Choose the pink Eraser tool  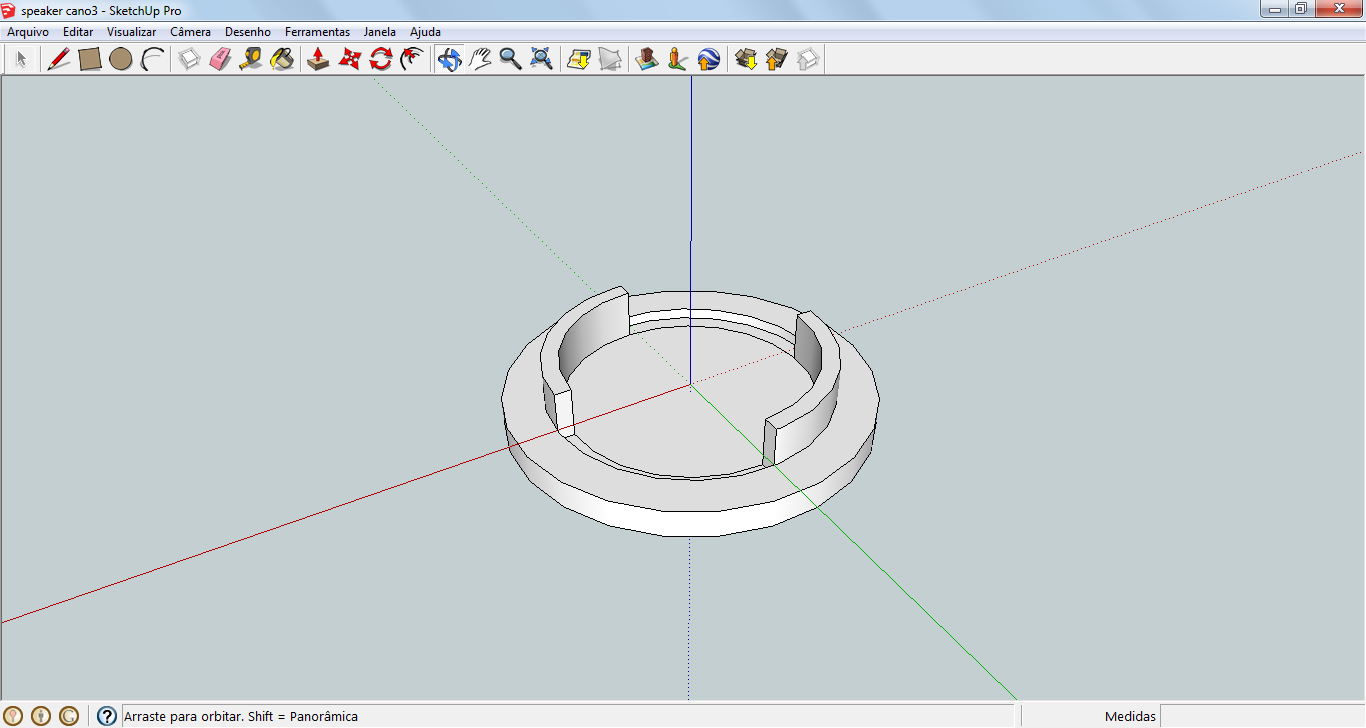[x=220, y=60]
